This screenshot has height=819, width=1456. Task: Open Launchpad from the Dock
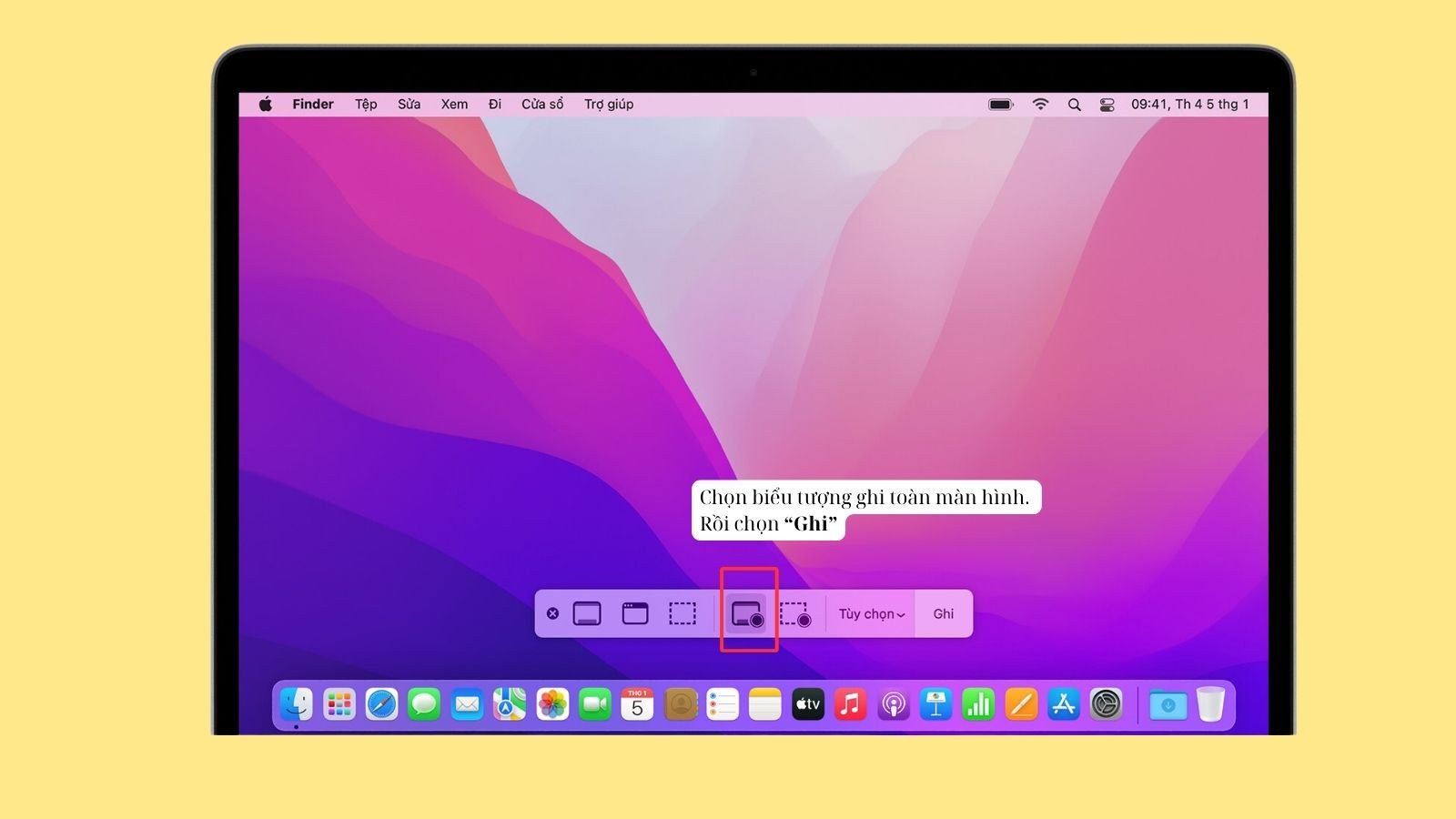(339, 703)
